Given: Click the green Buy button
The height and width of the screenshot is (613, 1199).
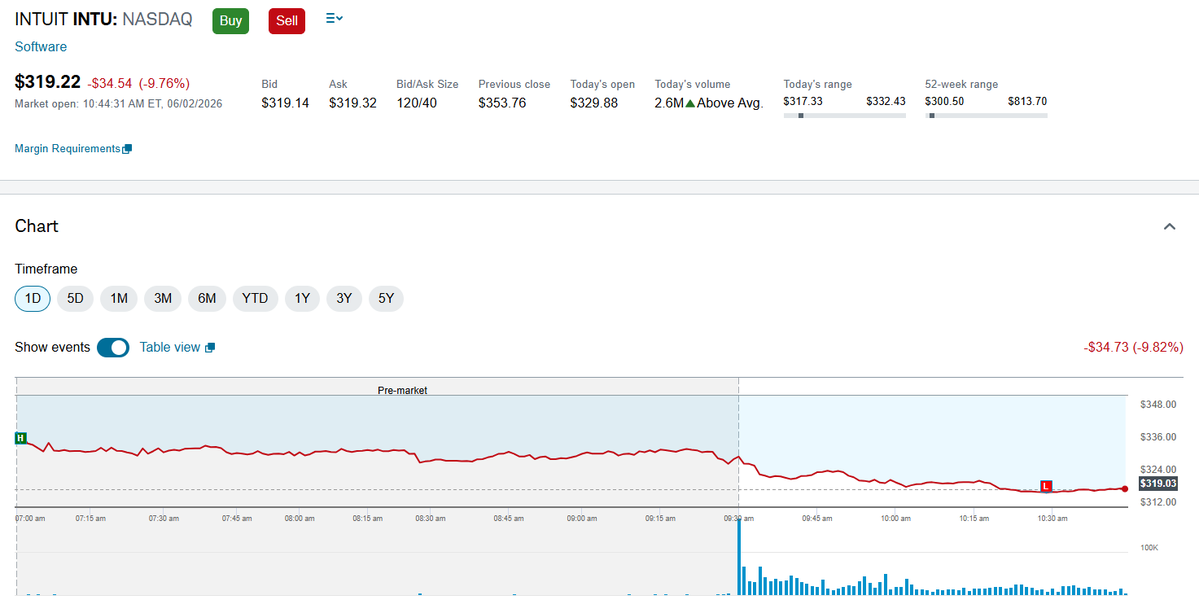Looking at the screenshot, I should point(230,21).
